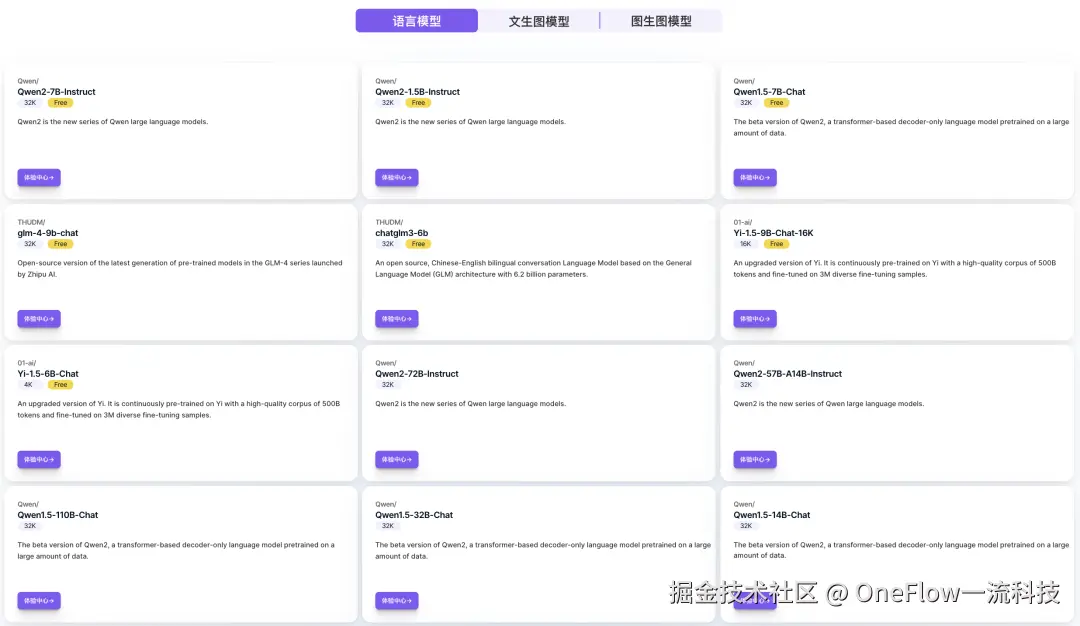Switch to the 文生图模型 tab
1080x626 pixels.
tap(539, 21)
